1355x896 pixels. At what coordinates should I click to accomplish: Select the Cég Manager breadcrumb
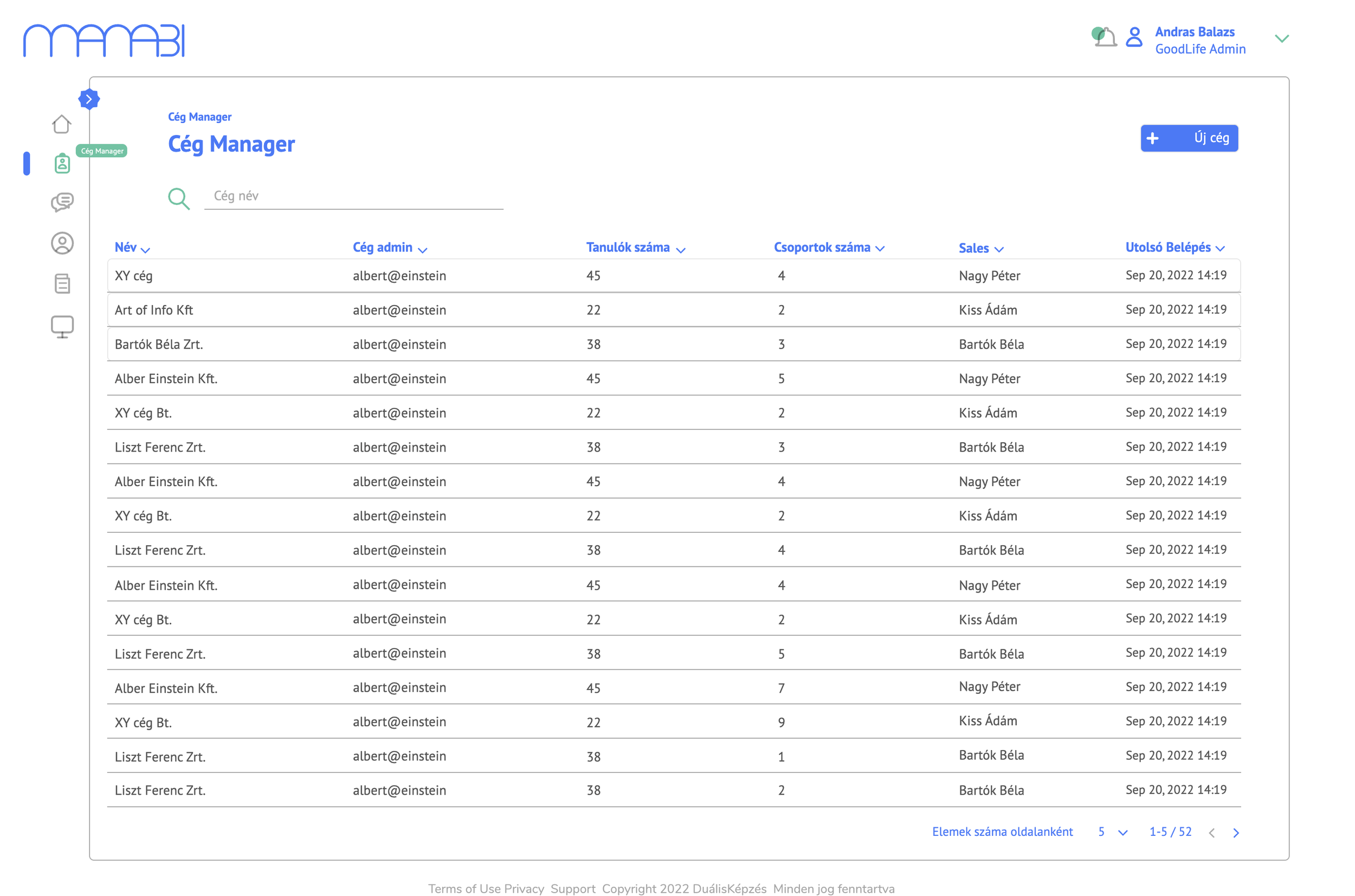point(199,117)
